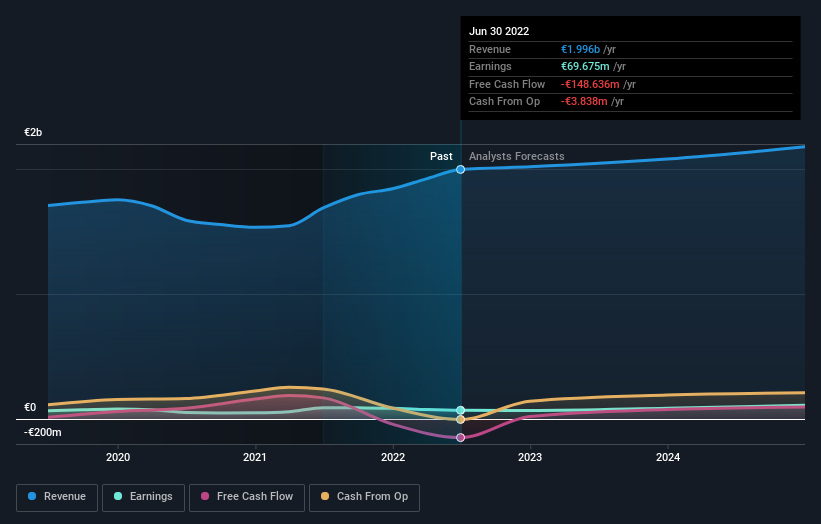Toggle the Revenue legend button
Viewport: 821px width, 524px height.
tap(57, 497)
